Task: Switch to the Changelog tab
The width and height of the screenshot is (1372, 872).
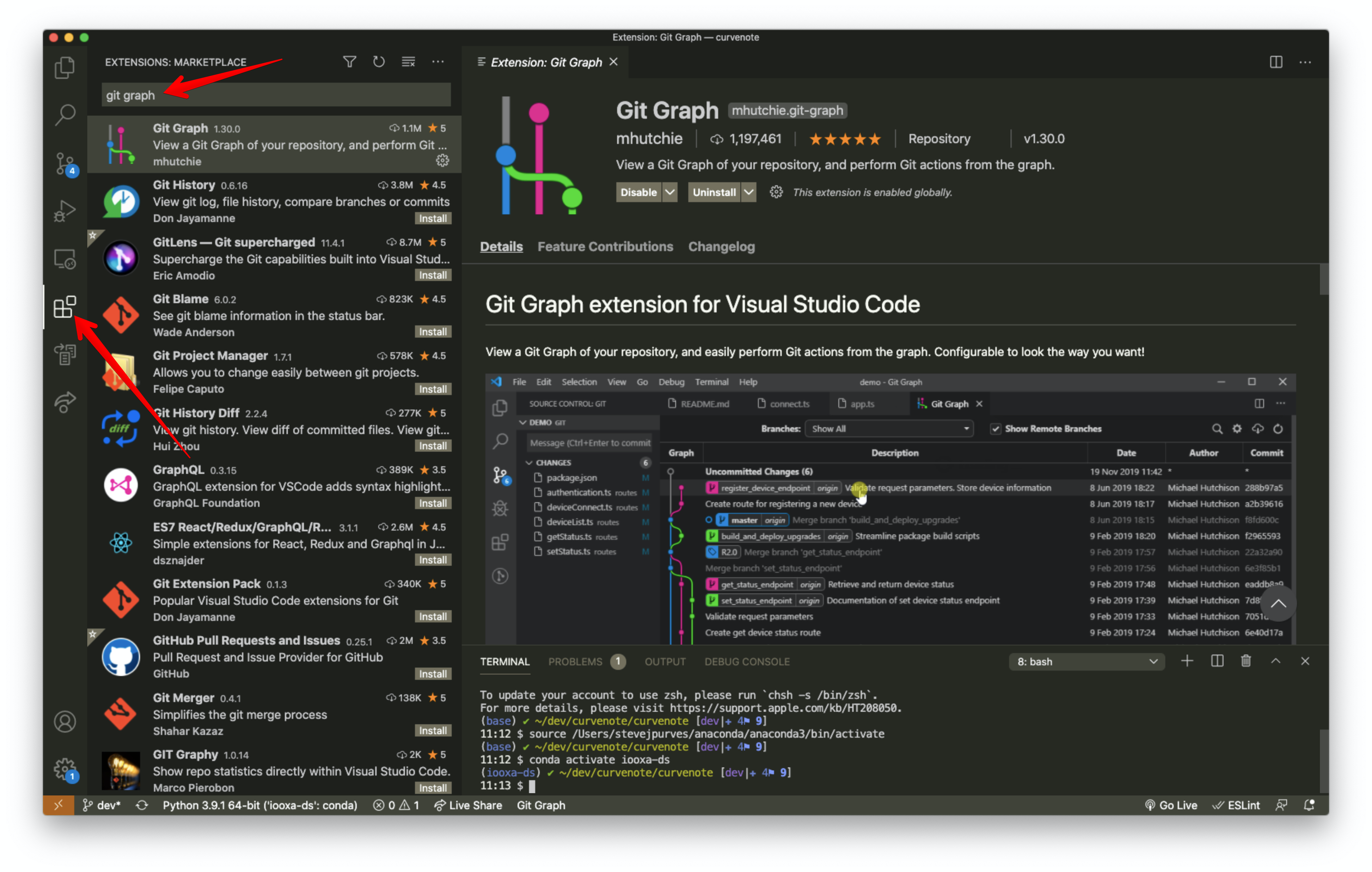Action: 721,247
